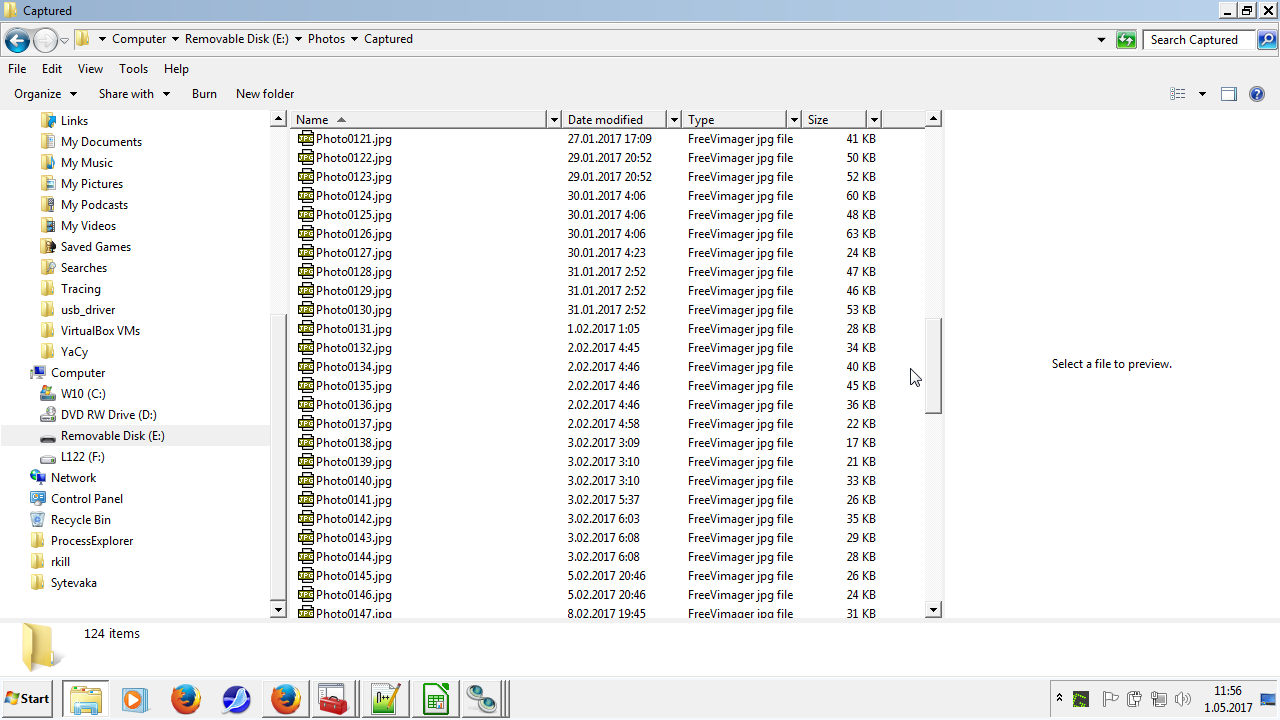Open the YaCy folder
This screenshot has height=720, width=1280.
click(74, 352)
